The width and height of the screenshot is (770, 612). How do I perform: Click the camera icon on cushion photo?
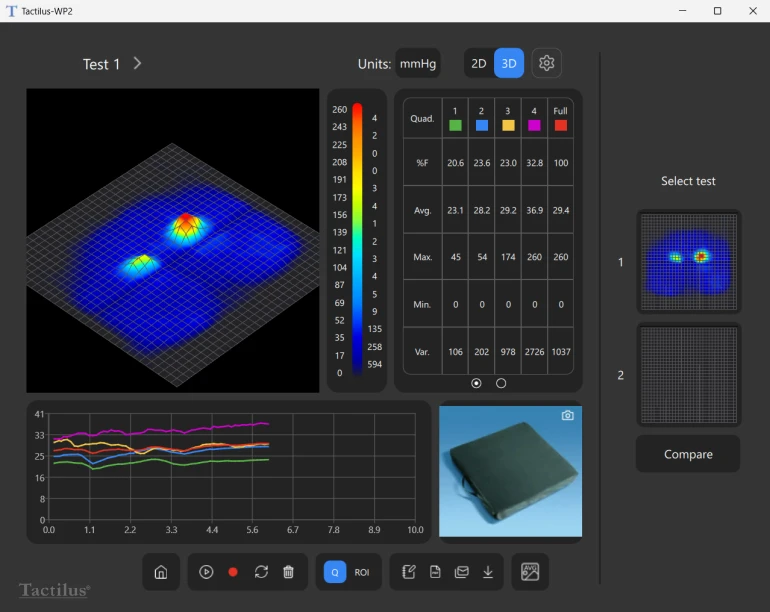[x=568, y=415]
